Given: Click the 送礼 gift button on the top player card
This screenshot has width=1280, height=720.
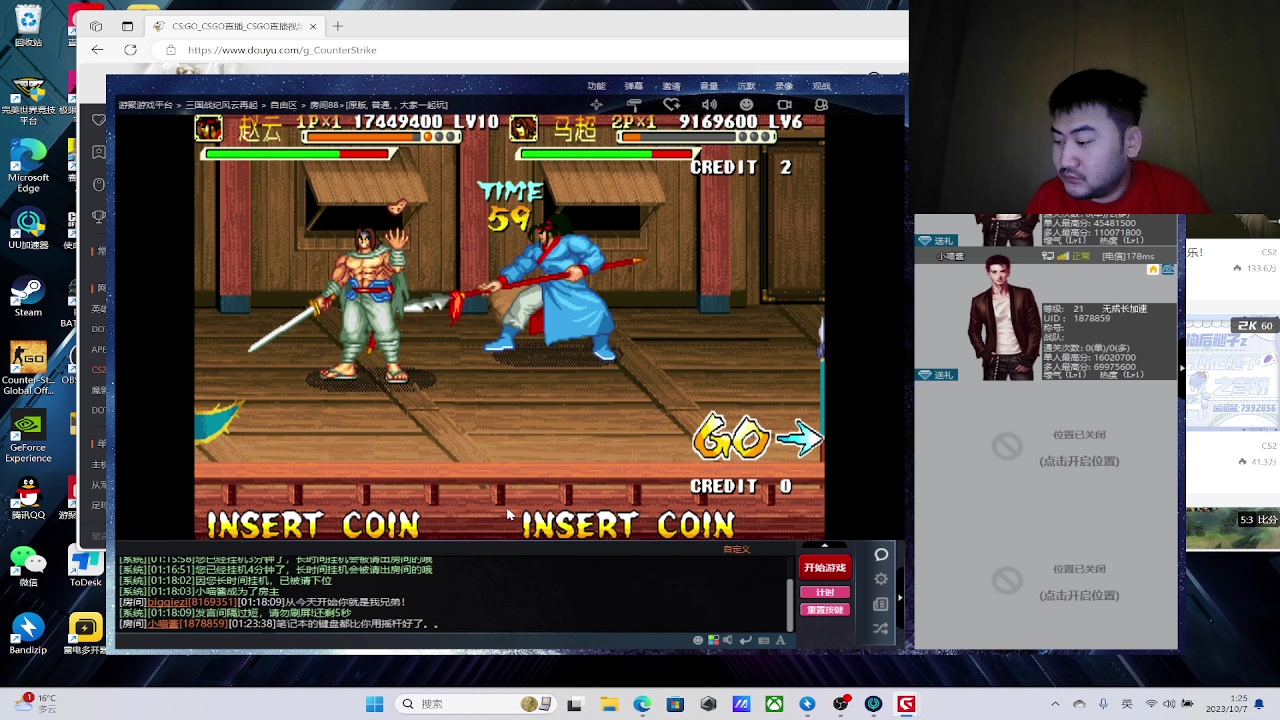Looking at the screenshot, I should point(937,240).
